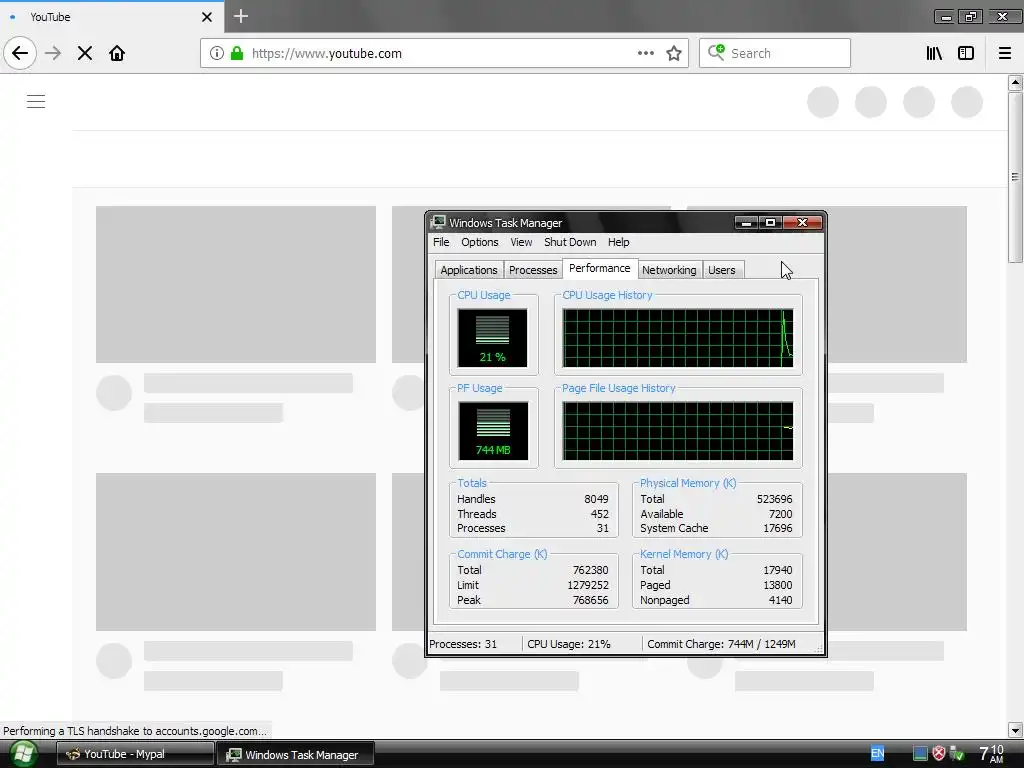1024x768 pixels.
Task: Click the red security shield tray icon
Action: coord(938,754)
